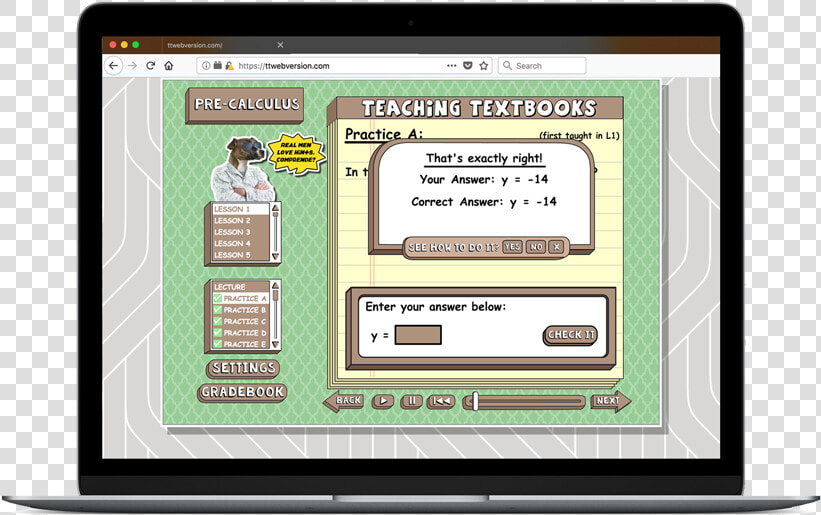The height and width of the screenshot is (515, 821).
Task: Bookmark page with star icon
Action: pyautogui.click(x=484, y=65)
